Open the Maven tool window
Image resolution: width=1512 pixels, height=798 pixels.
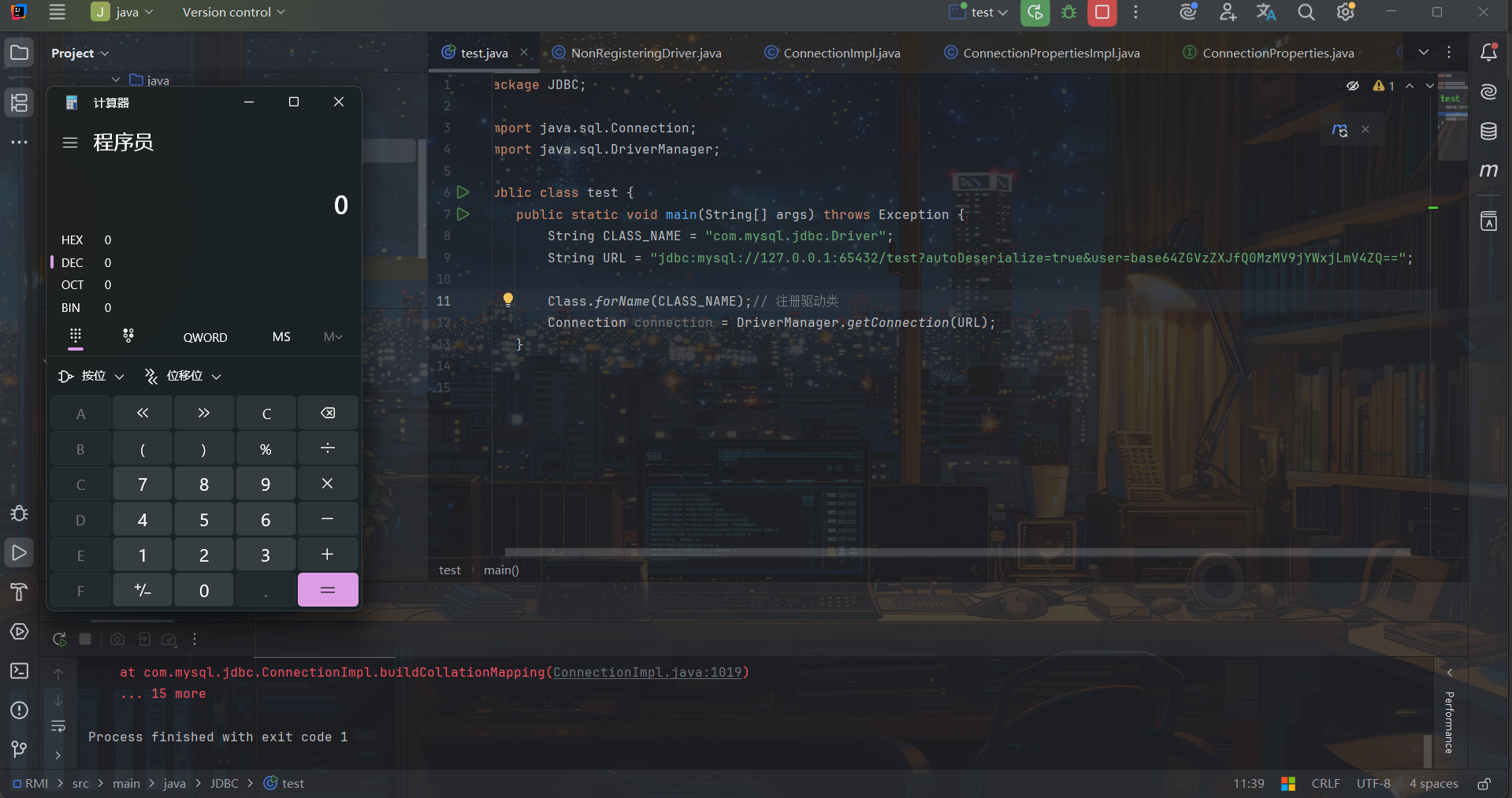tap(1488, 171)
